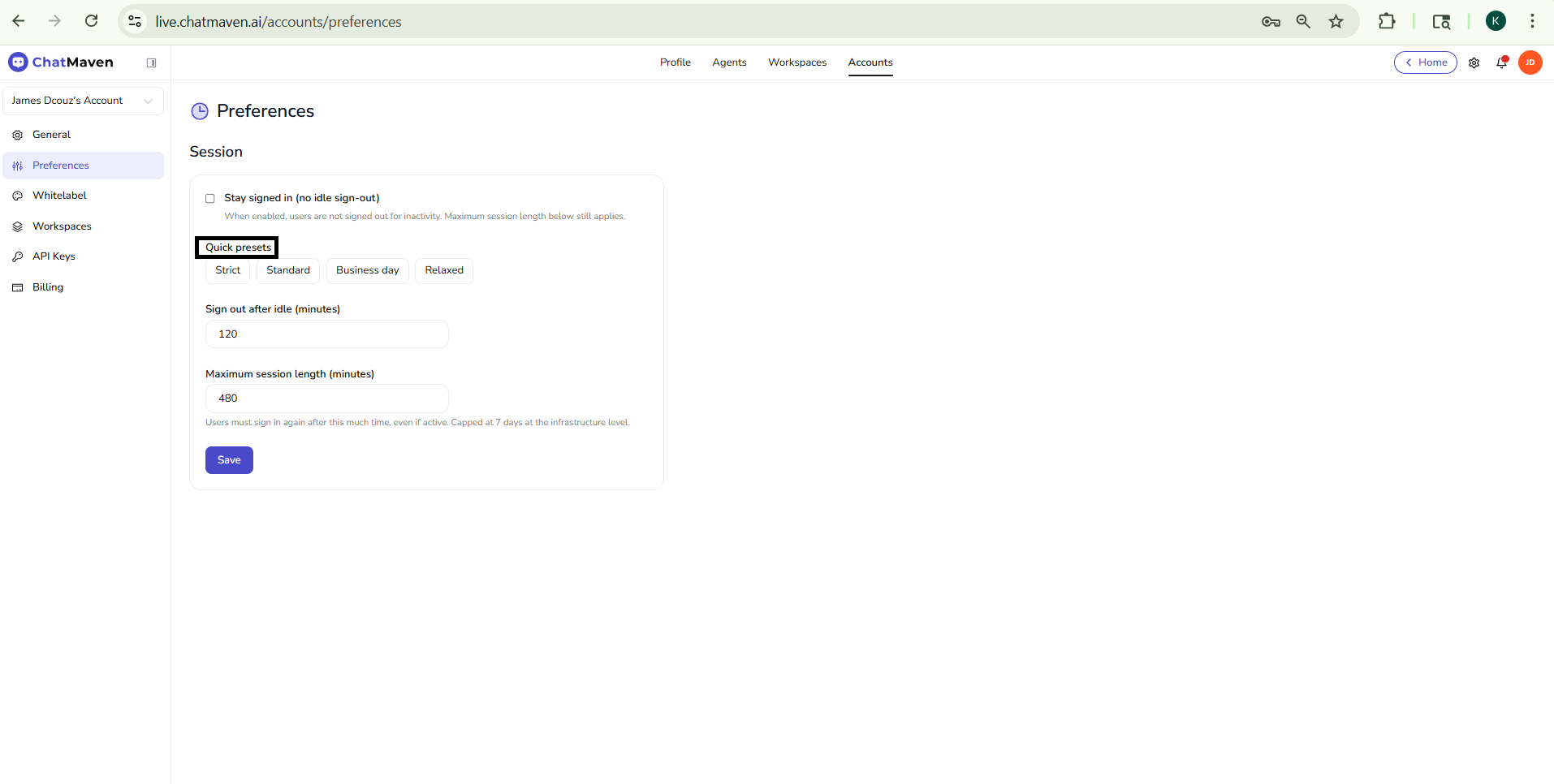1554x784 pixels.
Task: Open browser extensions puzzle icon
Action: [x=1387, y=22]
